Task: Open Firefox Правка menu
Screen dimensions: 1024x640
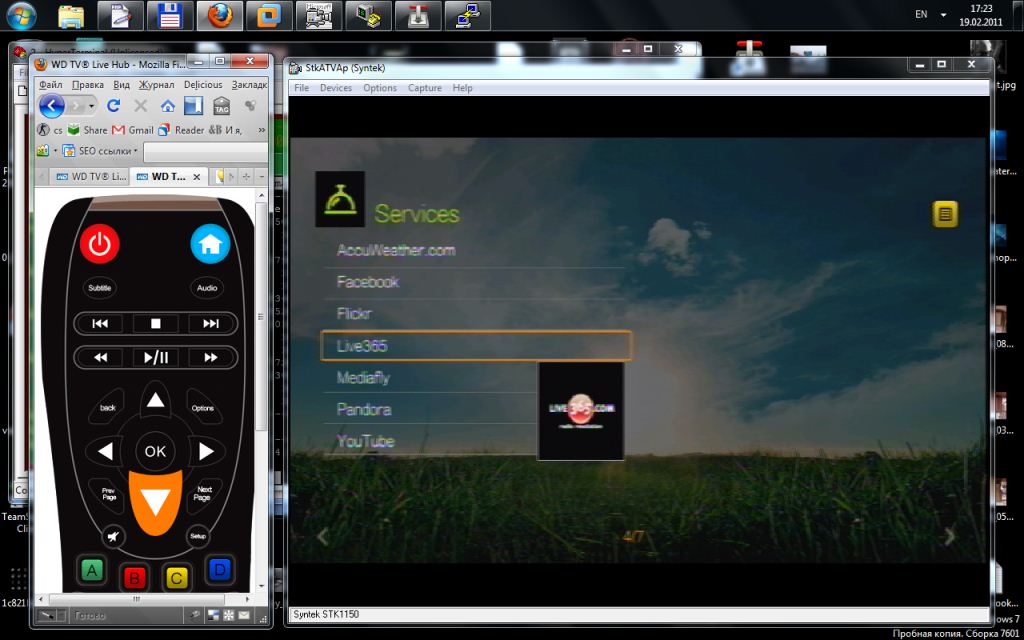Action: point(88,85)
